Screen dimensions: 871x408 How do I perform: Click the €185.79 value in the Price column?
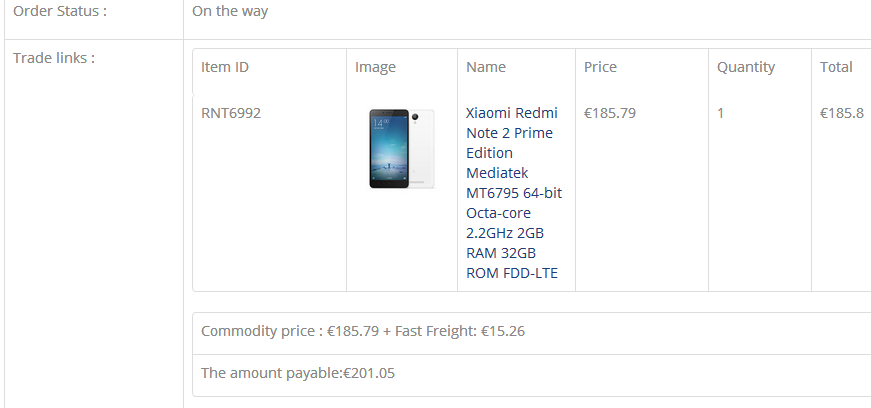pyautogui.click(x=610, y=113)
